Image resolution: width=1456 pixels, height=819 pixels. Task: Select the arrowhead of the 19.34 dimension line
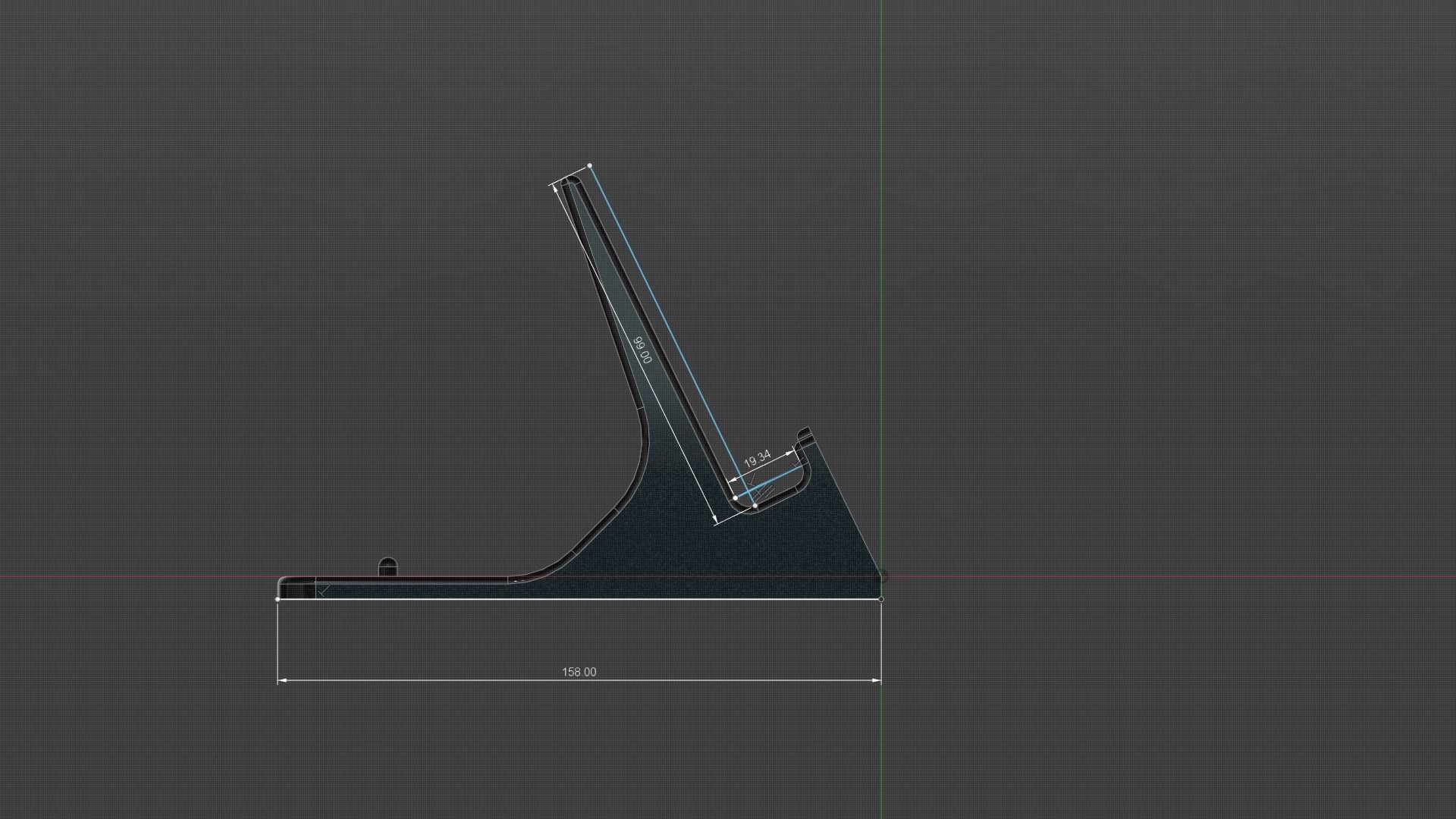(789, 454)
